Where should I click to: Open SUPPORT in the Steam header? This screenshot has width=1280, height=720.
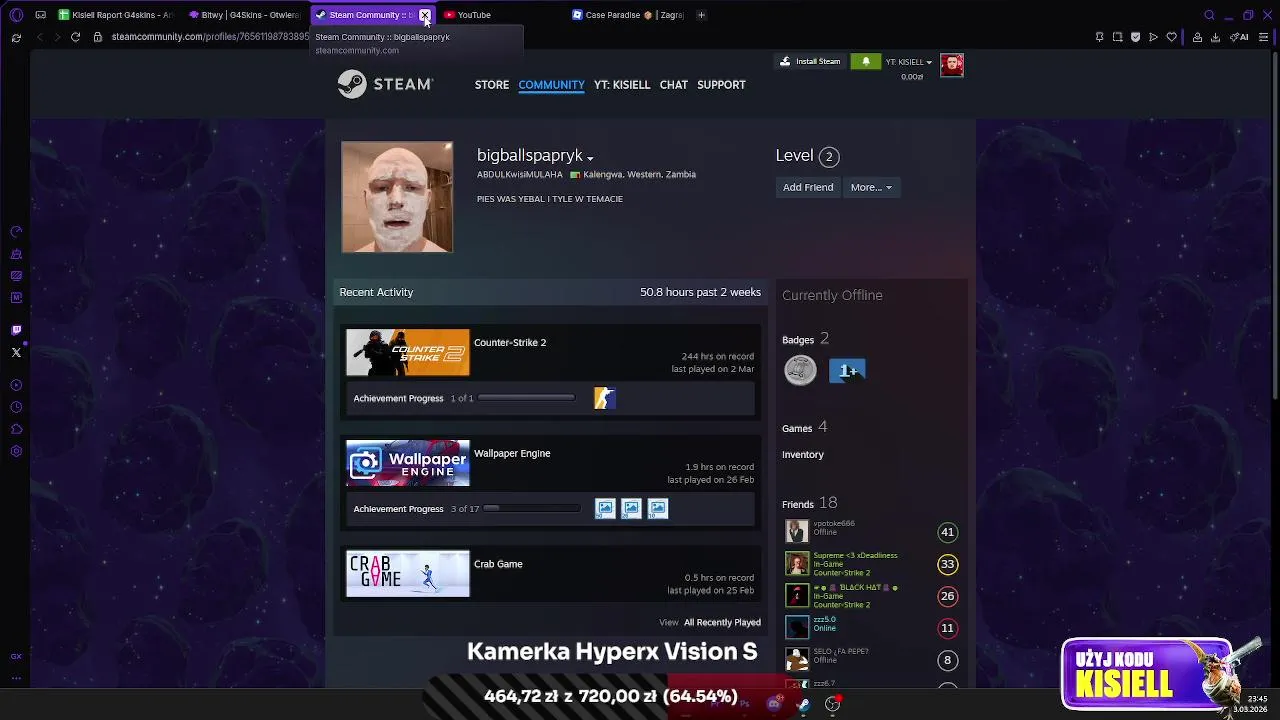(x=721, y=85)
